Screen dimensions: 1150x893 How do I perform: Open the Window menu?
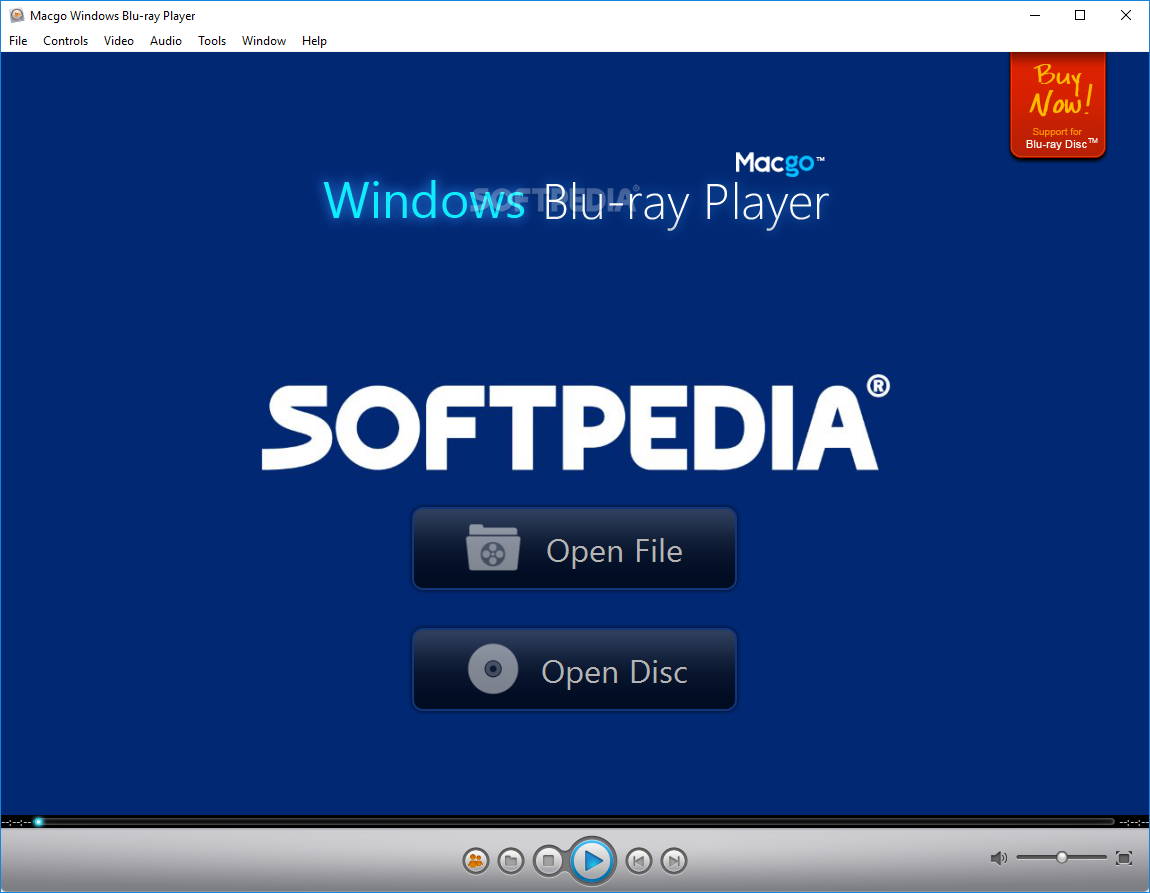click(x=264, y=41)
